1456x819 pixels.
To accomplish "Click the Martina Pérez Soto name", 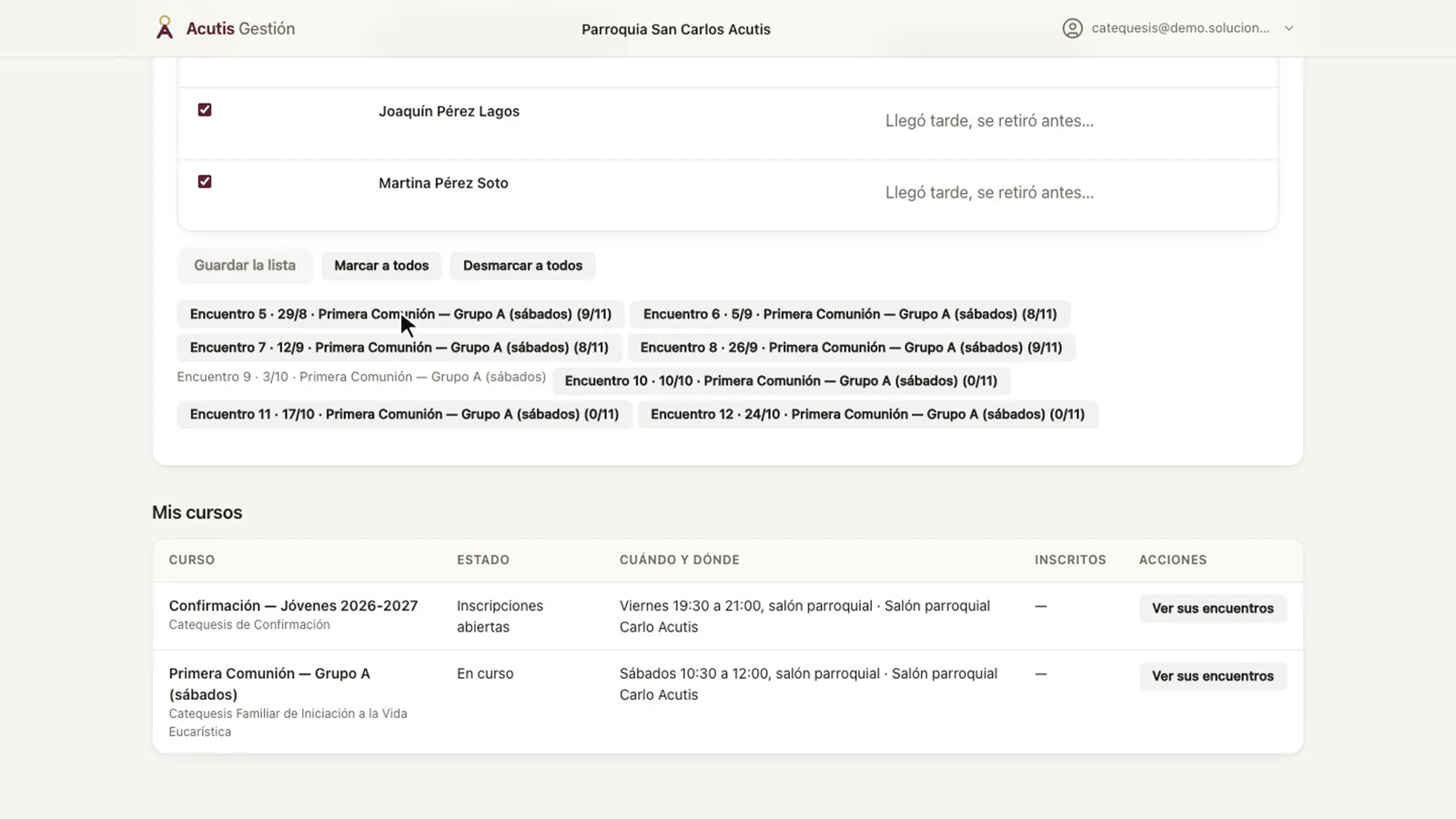I will (x=443, y=183).
